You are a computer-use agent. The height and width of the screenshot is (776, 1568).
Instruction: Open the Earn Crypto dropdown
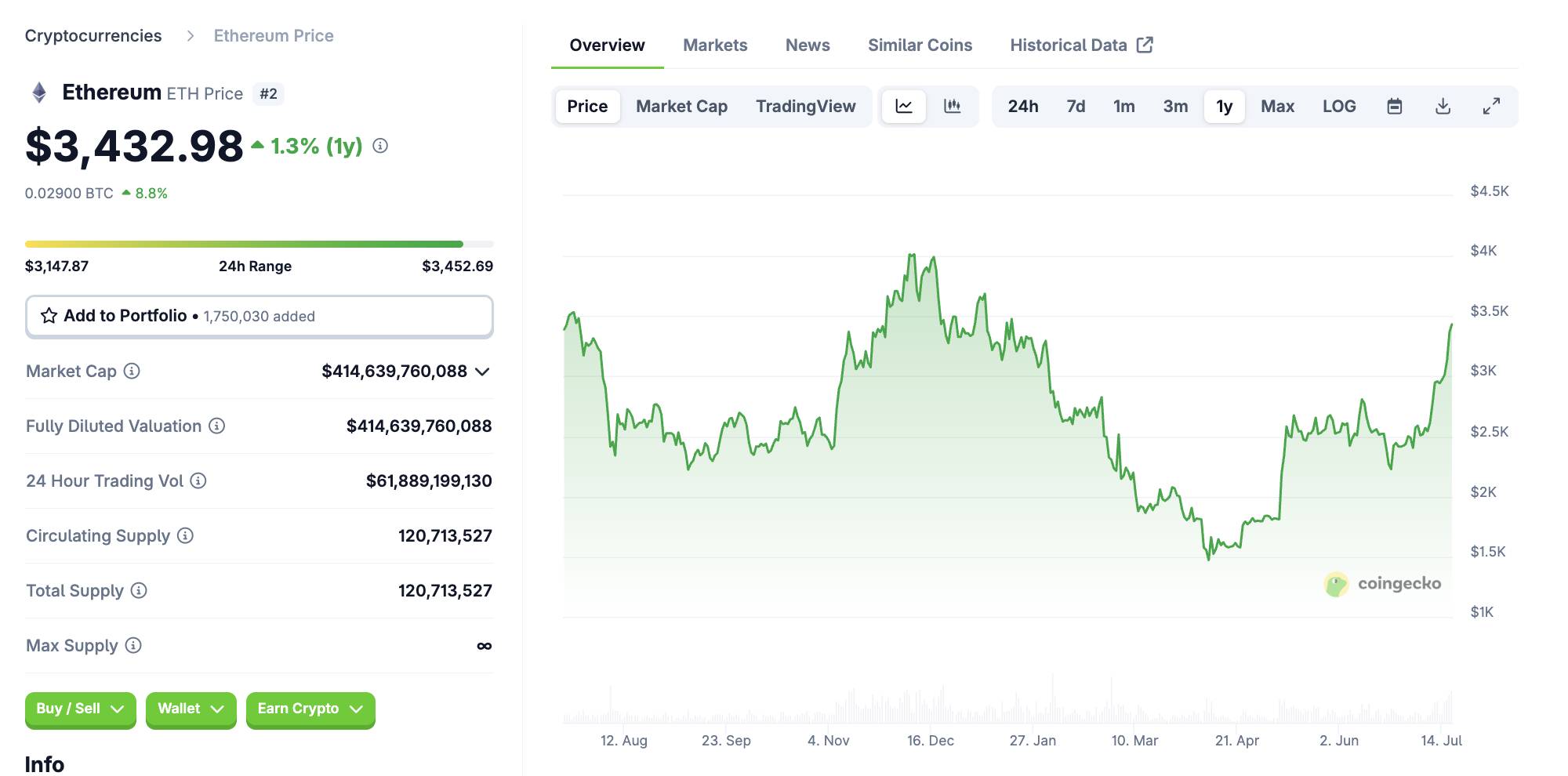pyautogui.click(x=310, y=709)
